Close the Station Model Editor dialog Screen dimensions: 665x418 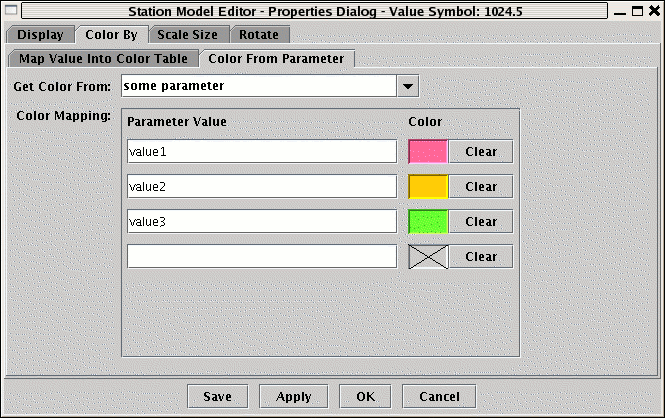tap(653, 11)
